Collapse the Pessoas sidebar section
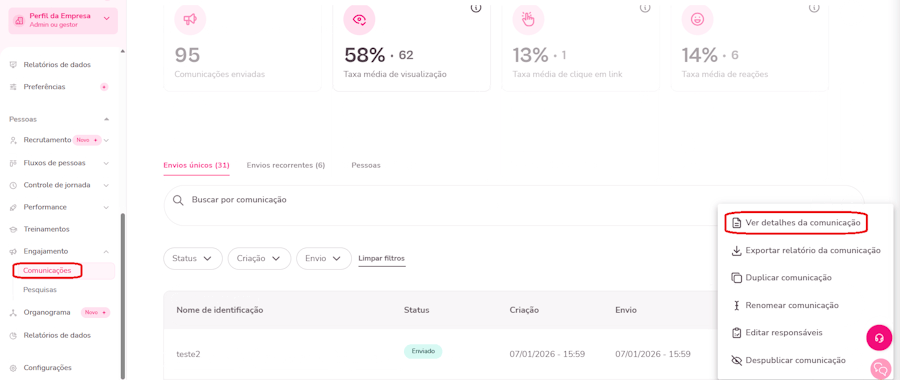The width and height of the screenshot is (900, 380). click(106, 119)
